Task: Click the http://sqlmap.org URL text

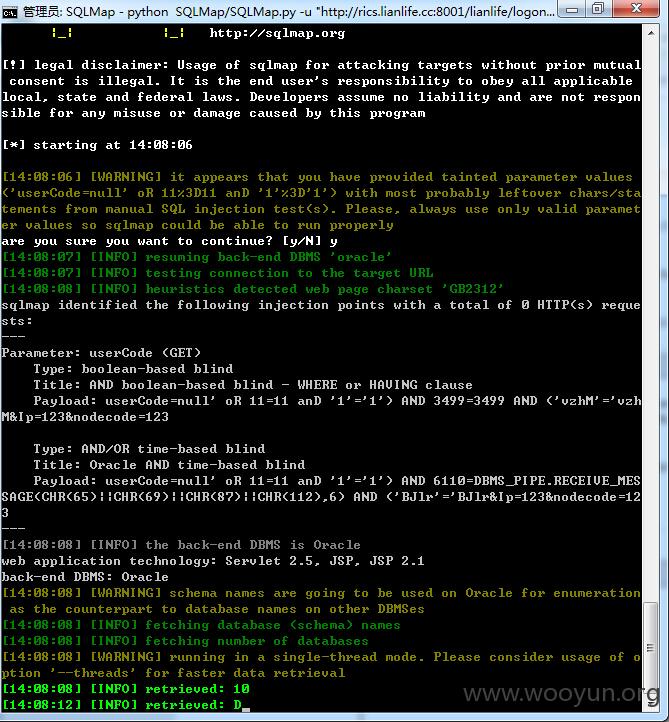Action: [x=277, y=33]
